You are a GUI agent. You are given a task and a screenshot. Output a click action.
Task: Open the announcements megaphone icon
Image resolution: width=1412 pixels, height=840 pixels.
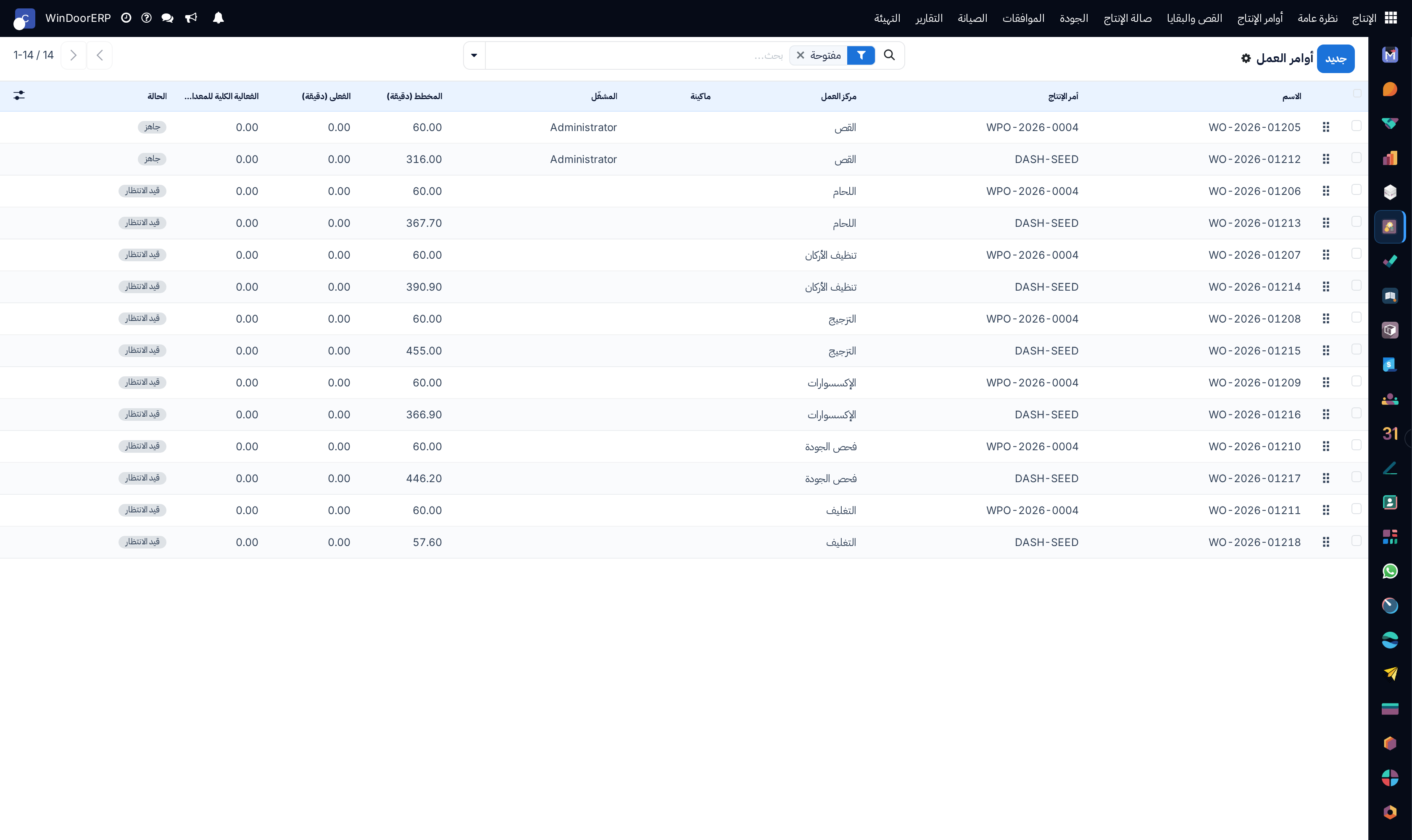(192, 18)
